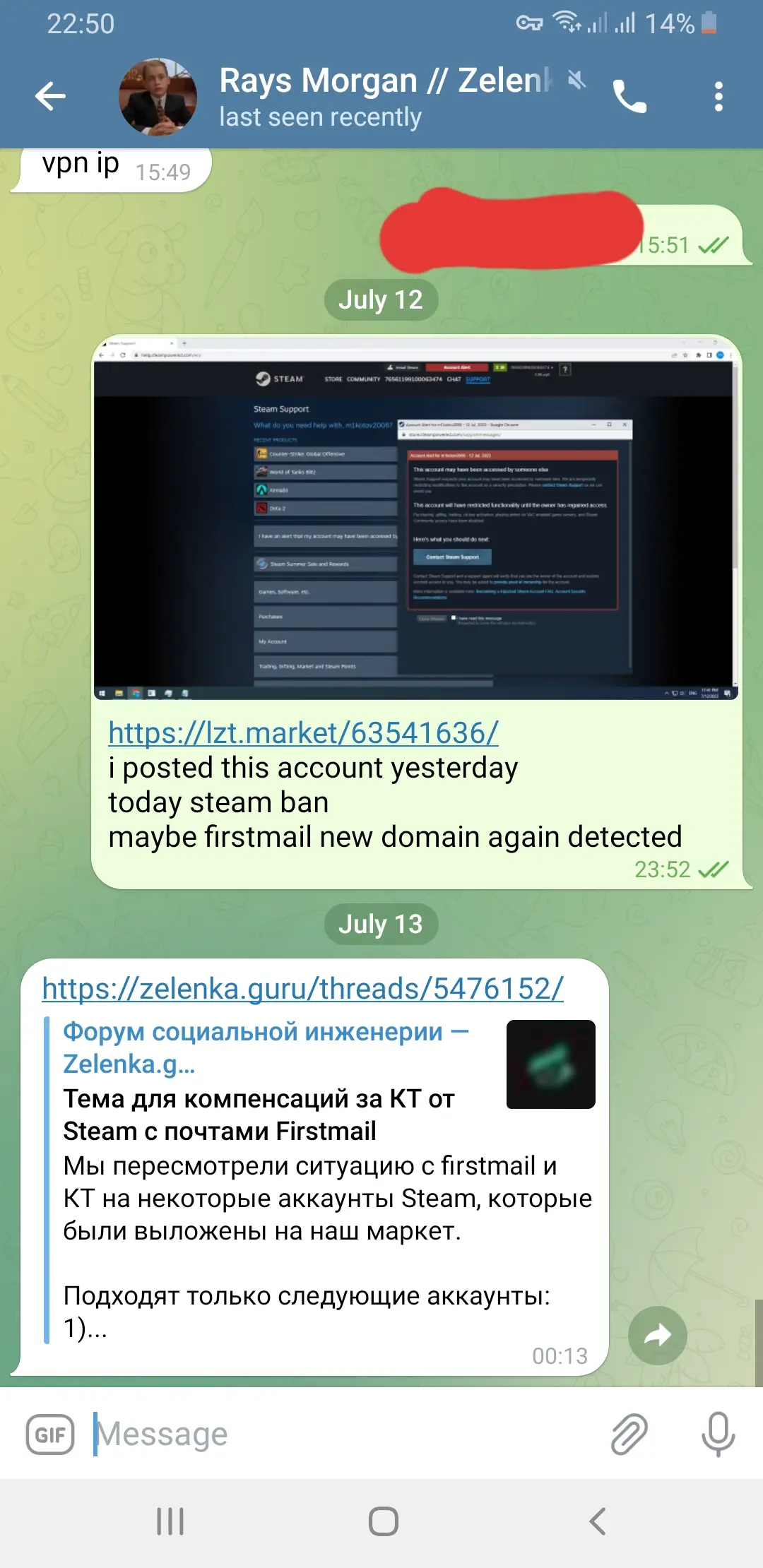Record a voice message with microphone icon
This screenshot has width=763, height=1568.
pos(718,1434)
